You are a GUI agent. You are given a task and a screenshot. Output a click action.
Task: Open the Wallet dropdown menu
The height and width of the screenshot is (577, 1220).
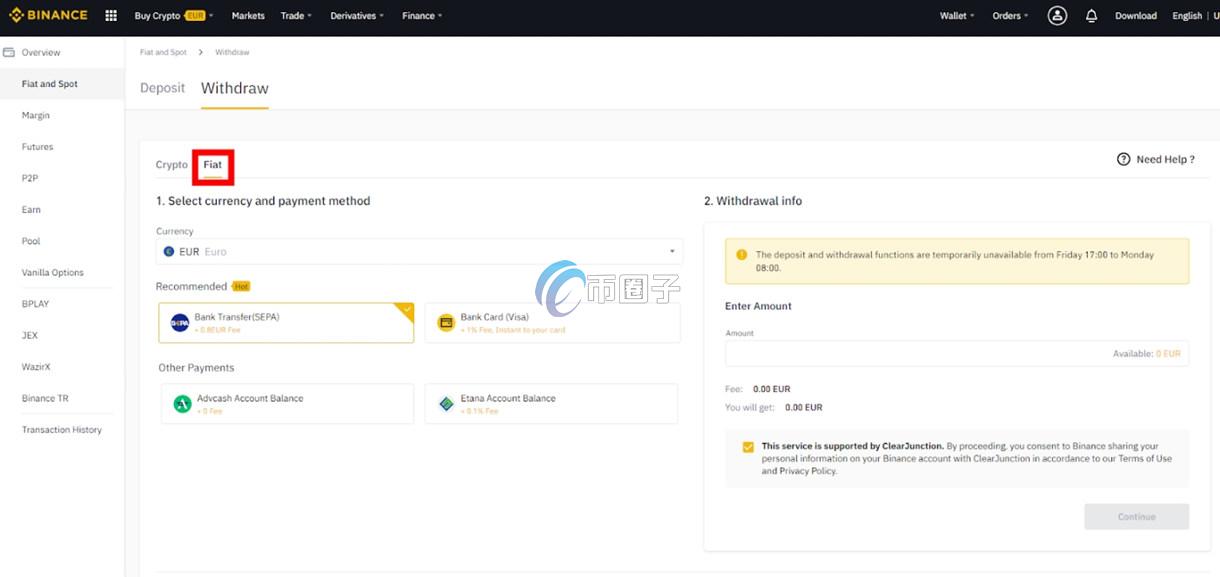click(x=956, y=16)
